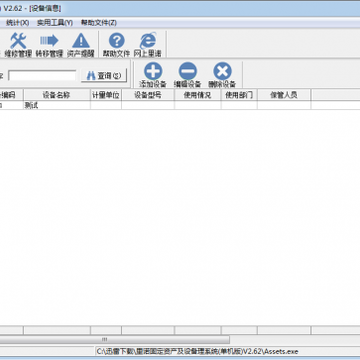360x360 pixels.
Task: Open 帮助文件 question mark icon
Action: coord(116,45)
